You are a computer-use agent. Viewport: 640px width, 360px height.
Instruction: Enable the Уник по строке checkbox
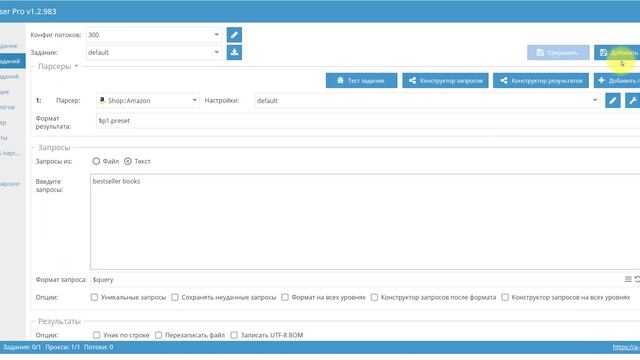[96, 335]
